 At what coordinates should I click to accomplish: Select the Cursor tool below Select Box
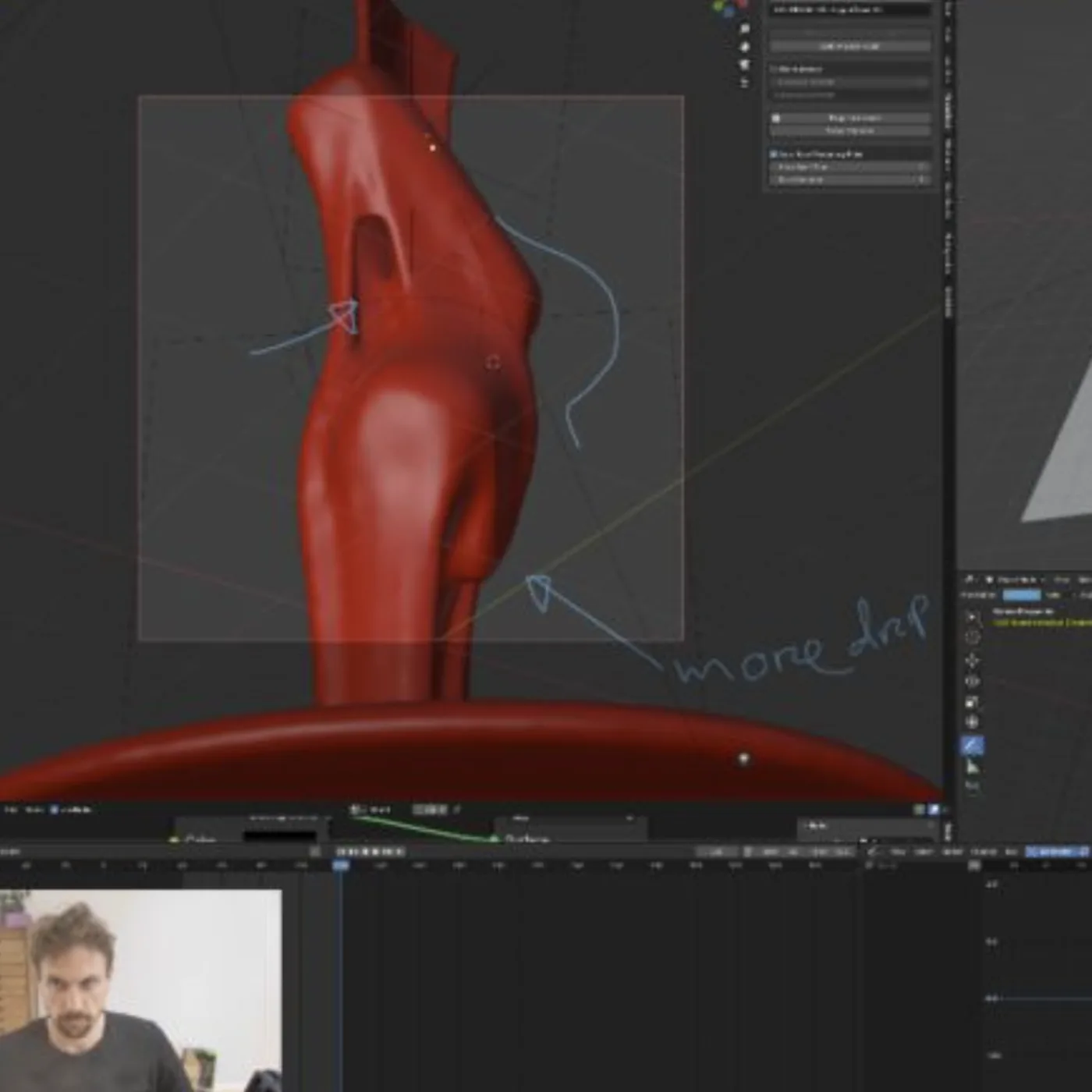click(x=972, y=638)
